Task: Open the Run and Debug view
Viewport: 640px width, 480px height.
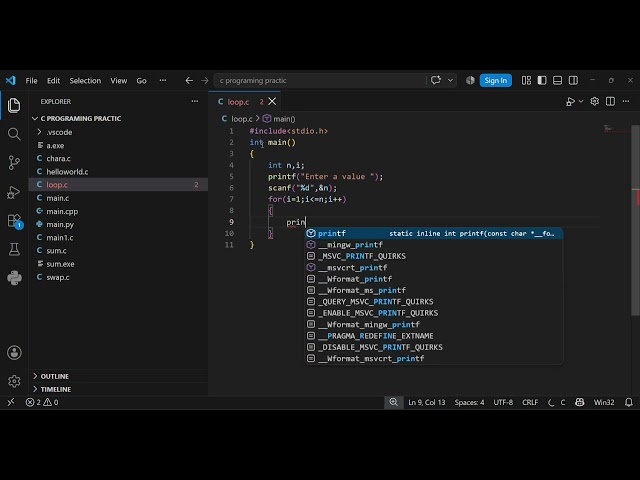Action: (x=14, y=192)
